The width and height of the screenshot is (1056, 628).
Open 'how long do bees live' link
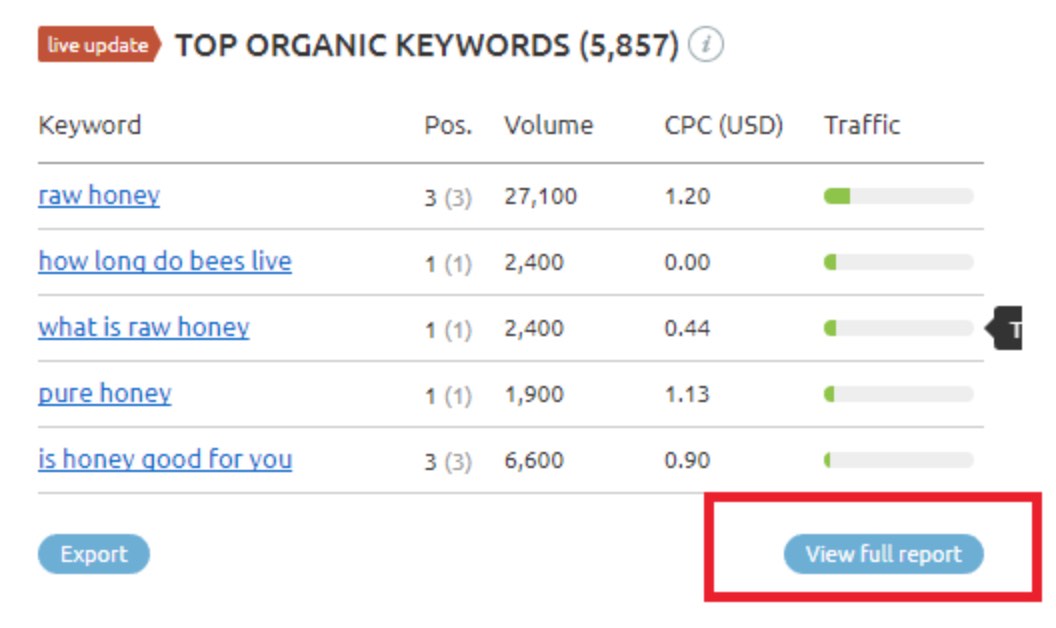click(x=165, y=262)
